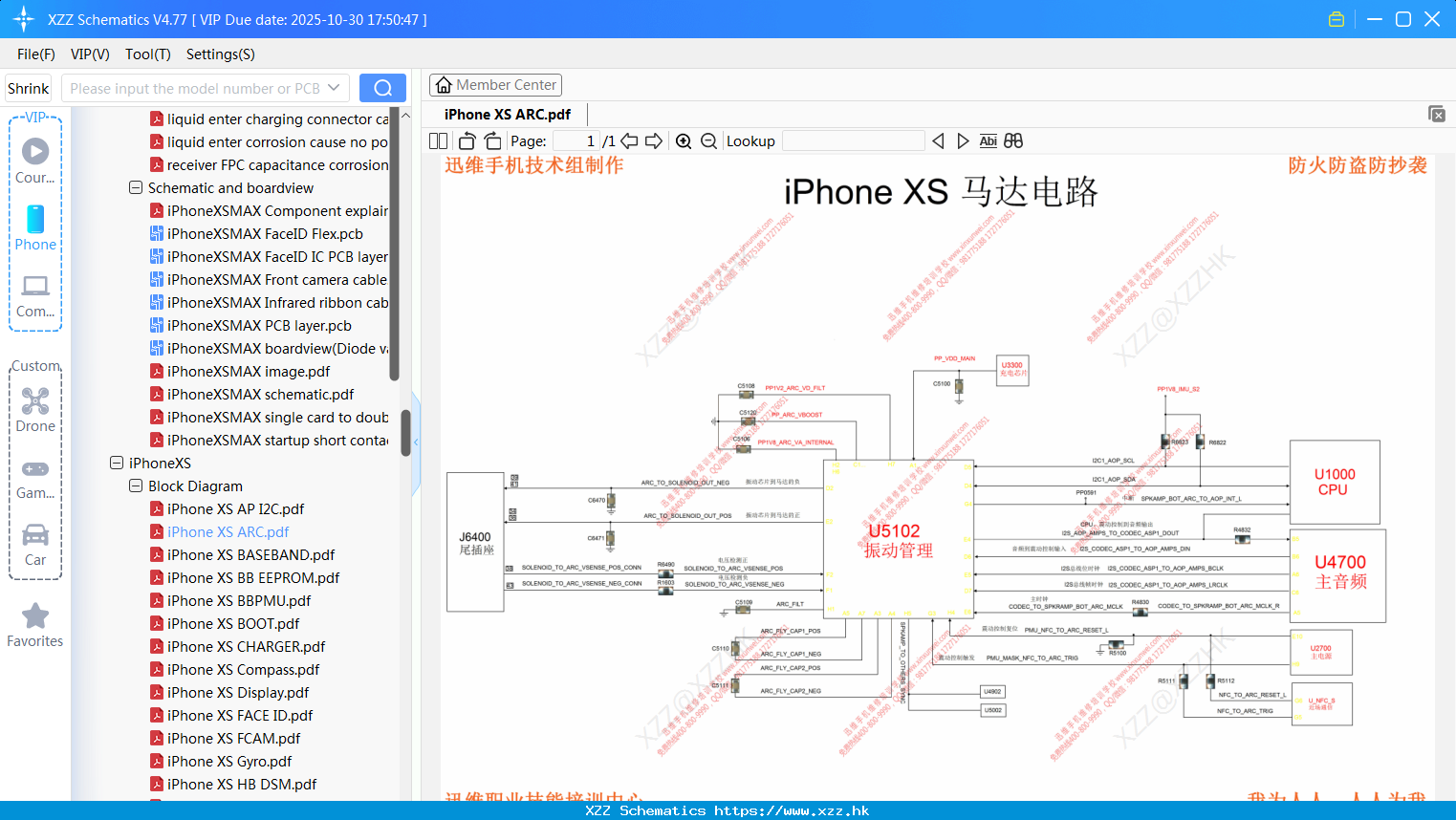Zoom in on the PDF

(684, 140)
